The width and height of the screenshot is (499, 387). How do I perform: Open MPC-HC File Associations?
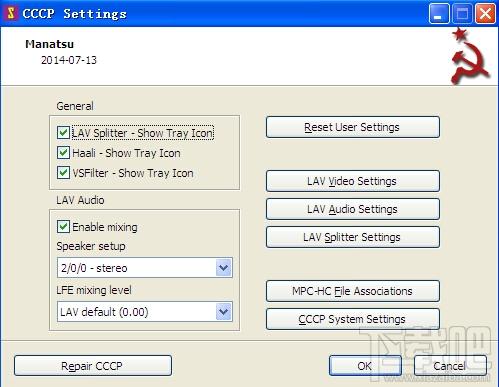[353, 291]
